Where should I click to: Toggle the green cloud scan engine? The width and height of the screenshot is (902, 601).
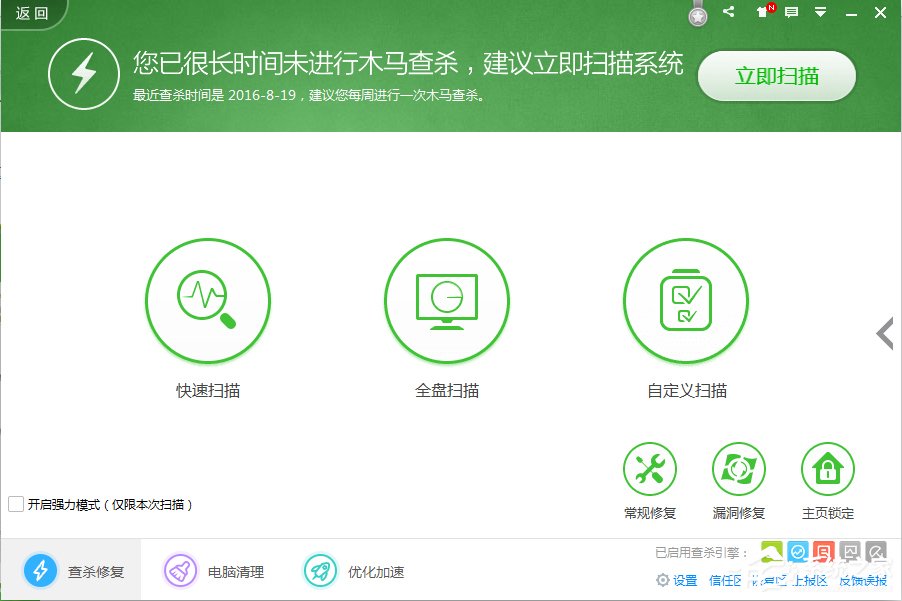(772, 550)
